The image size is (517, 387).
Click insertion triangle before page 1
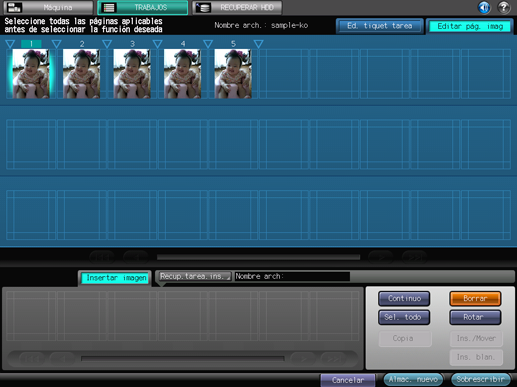click(10, 44)
